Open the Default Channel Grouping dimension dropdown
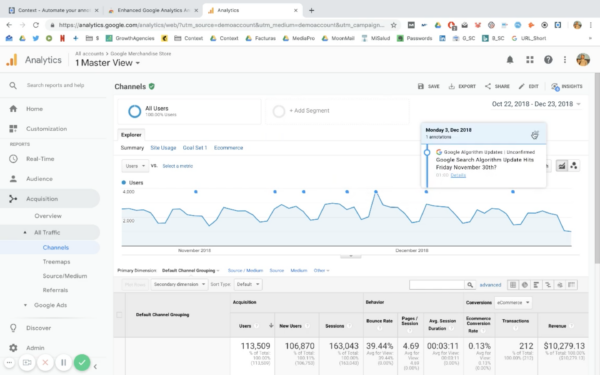The width and height of the screenshot is (600, 375). (x=191, y=271)
